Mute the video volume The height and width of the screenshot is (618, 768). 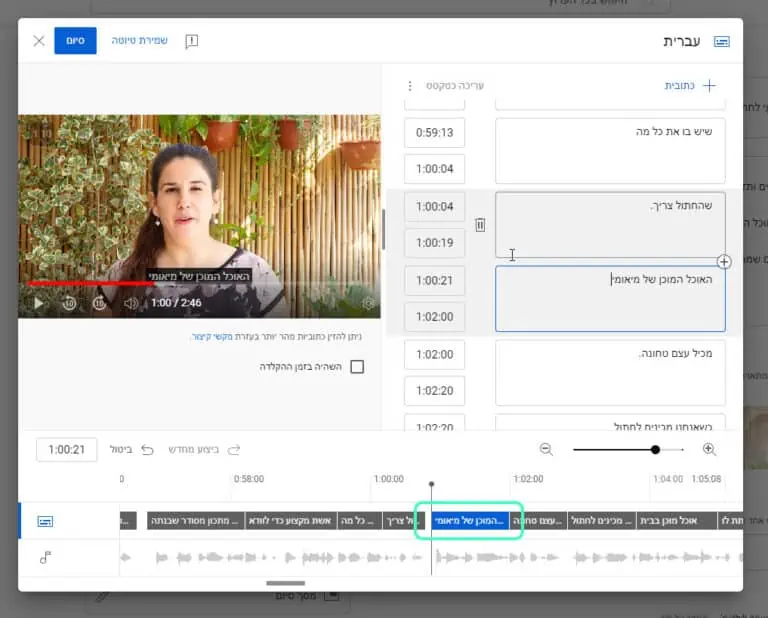pos(130,304)
